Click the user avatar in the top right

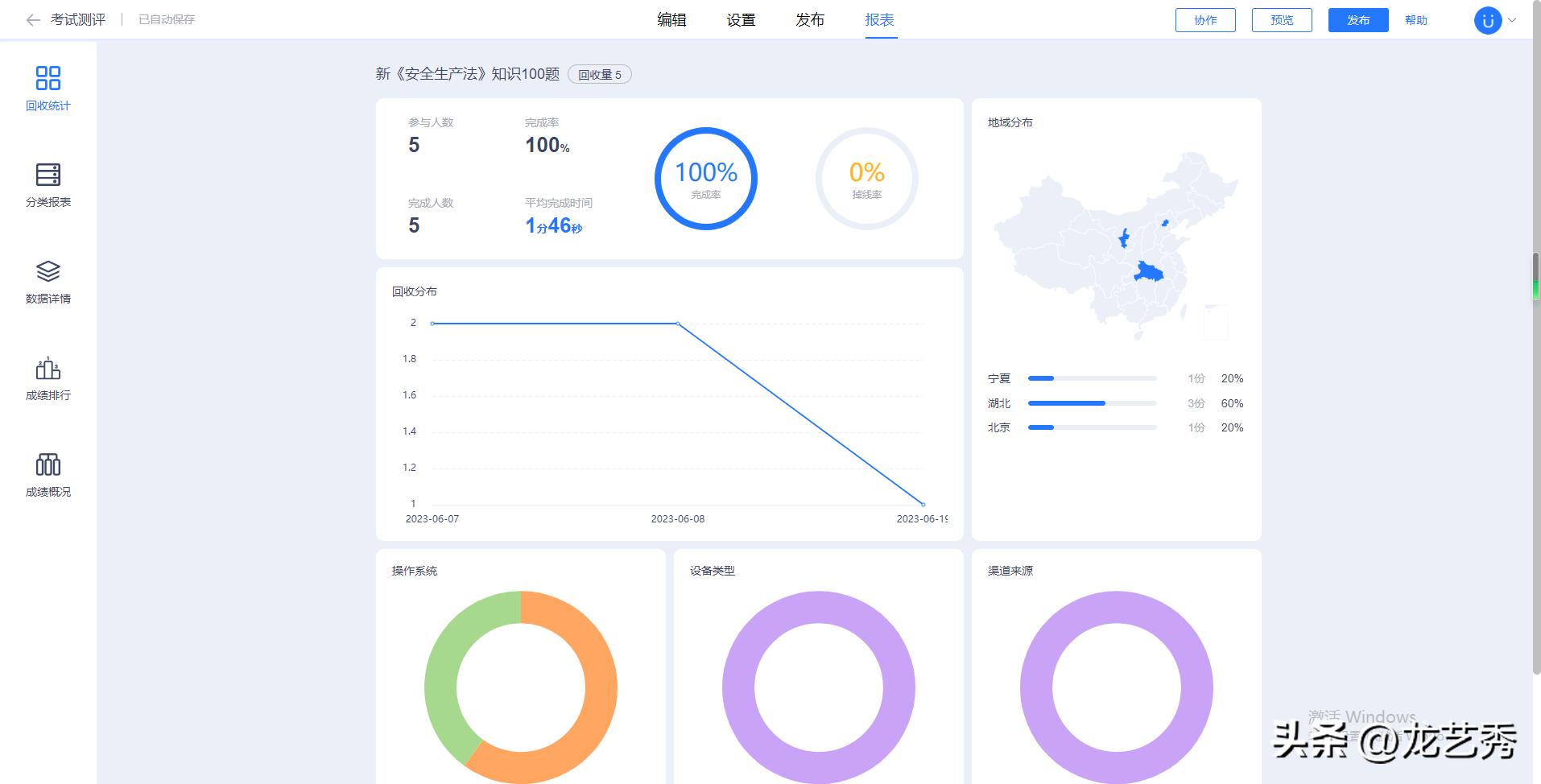pos(1488,19)
